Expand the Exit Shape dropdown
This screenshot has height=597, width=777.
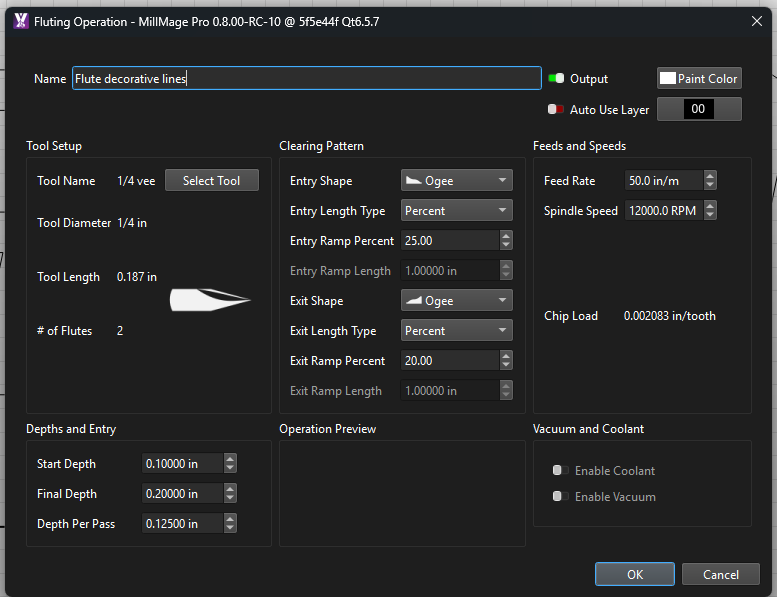coord(456,301)
